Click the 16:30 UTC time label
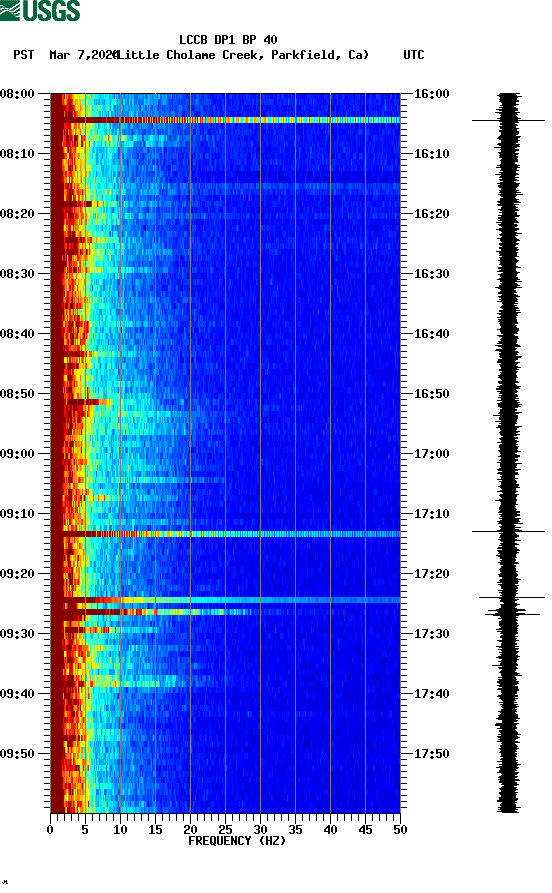The image size is (552, 893). click(x=431, y=274)
